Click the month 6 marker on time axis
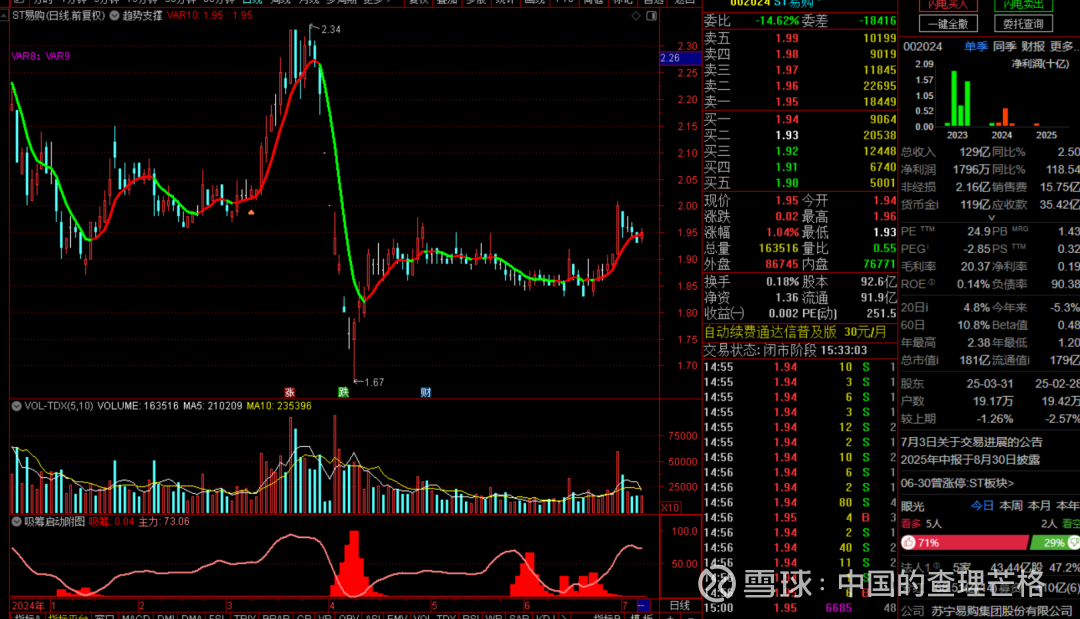The height and width of the screenshot is (619, 1080). (x=527, y=606)
